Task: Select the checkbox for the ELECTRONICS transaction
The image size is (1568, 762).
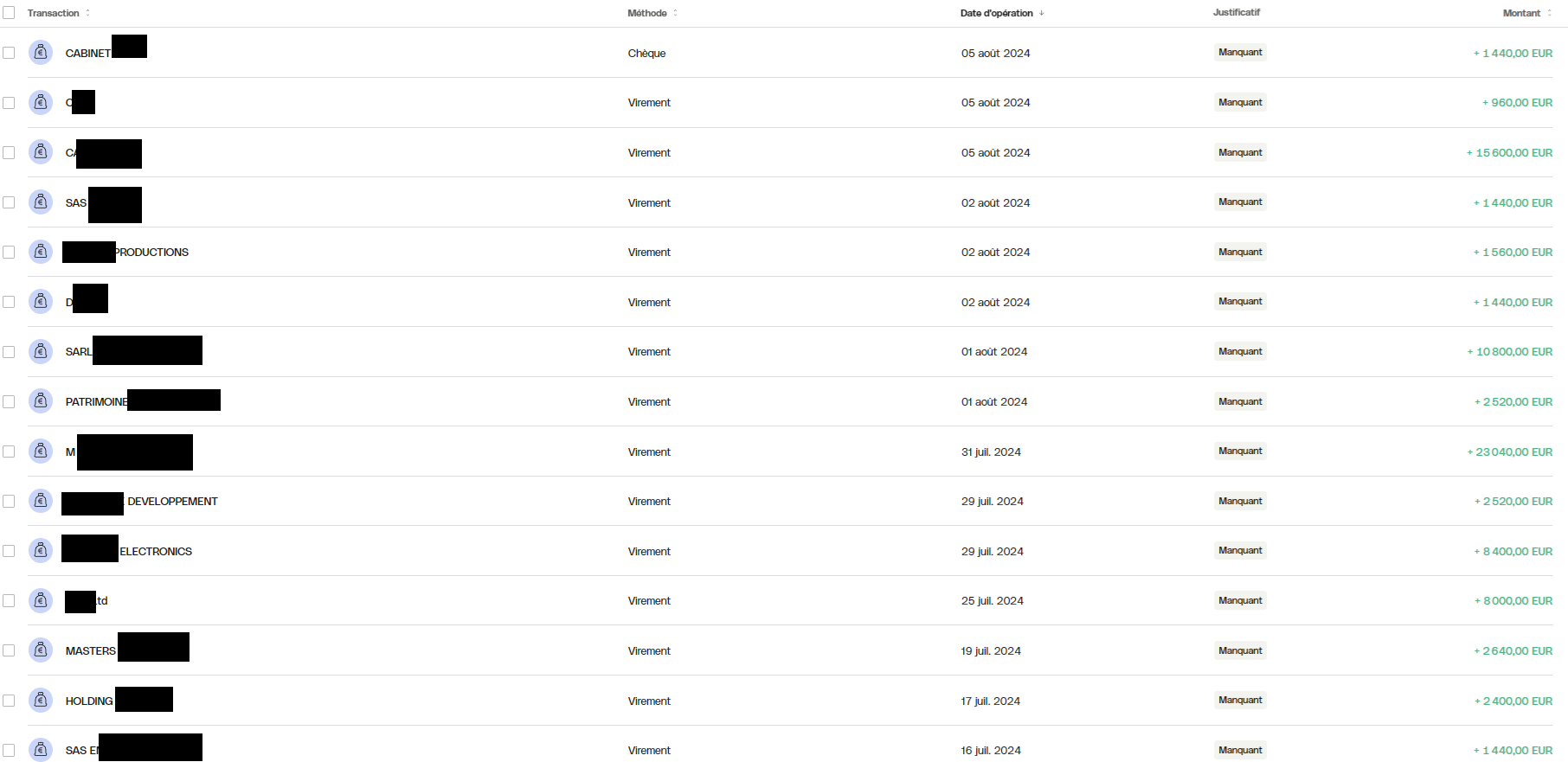Action: click(9, 551)
